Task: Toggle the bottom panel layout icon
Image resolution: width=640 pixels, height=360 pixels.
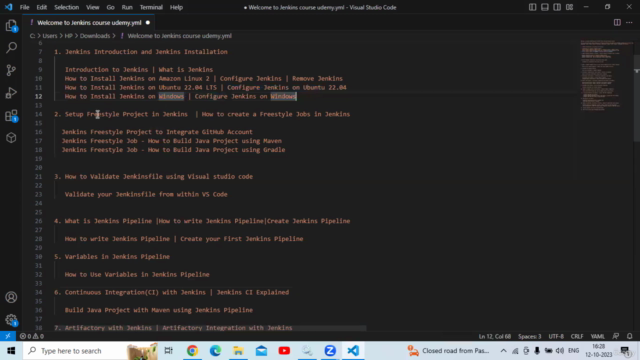Action: tap(544, 7)
